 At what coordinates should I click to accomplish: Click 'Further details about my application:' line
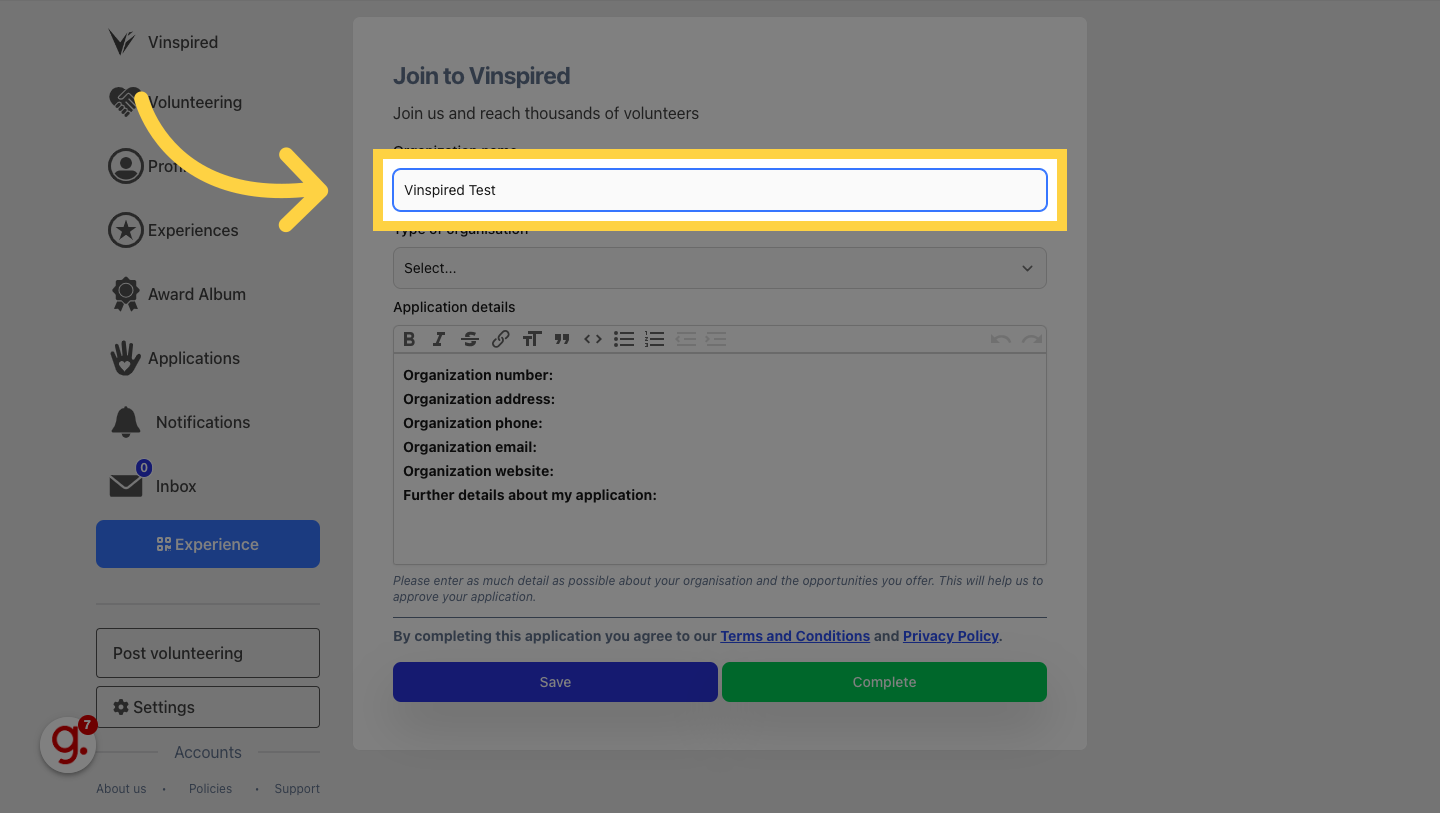[x=530, y=495]
